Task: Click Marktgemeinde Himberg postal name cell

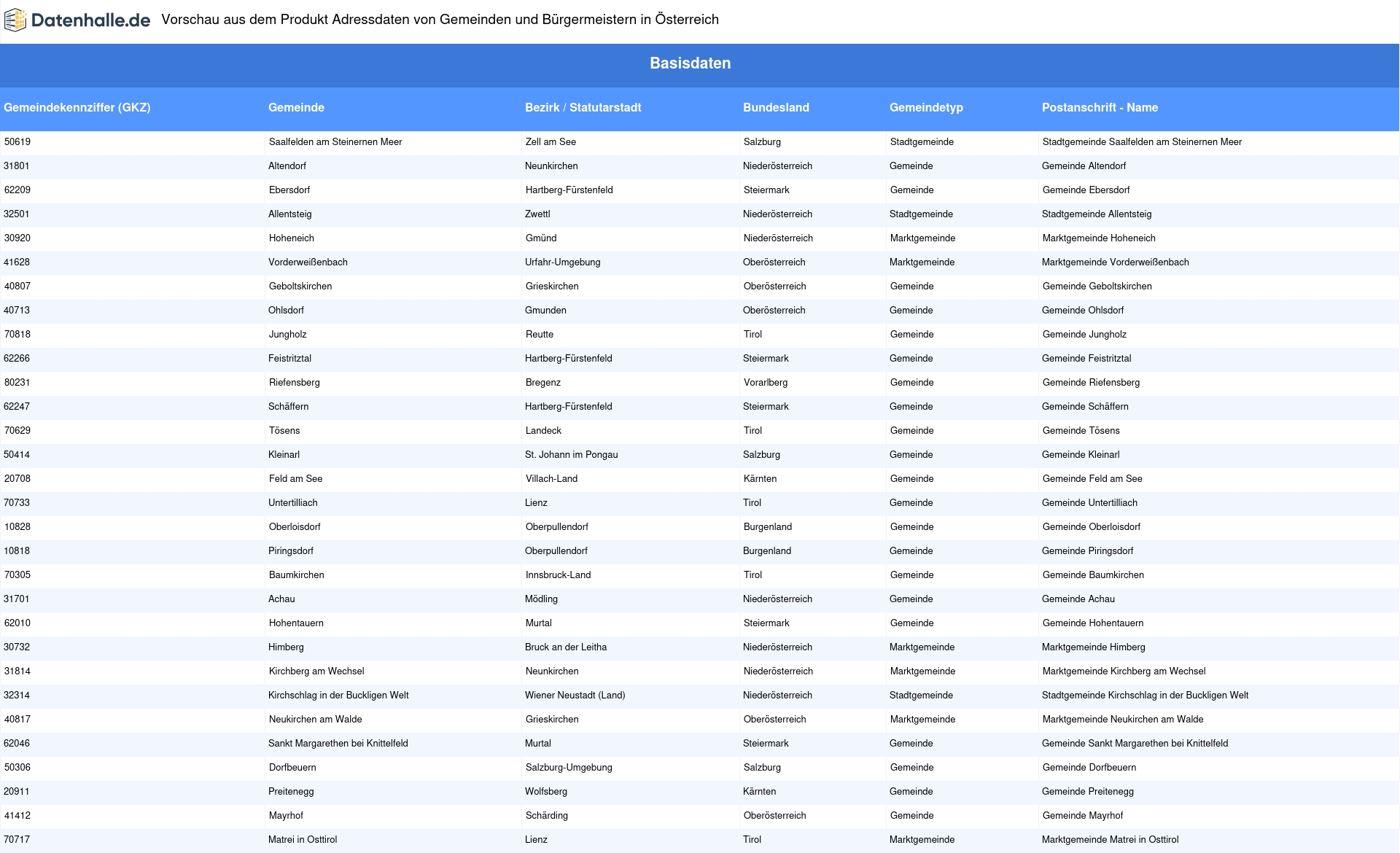Action: click(x=1218, y=647)
